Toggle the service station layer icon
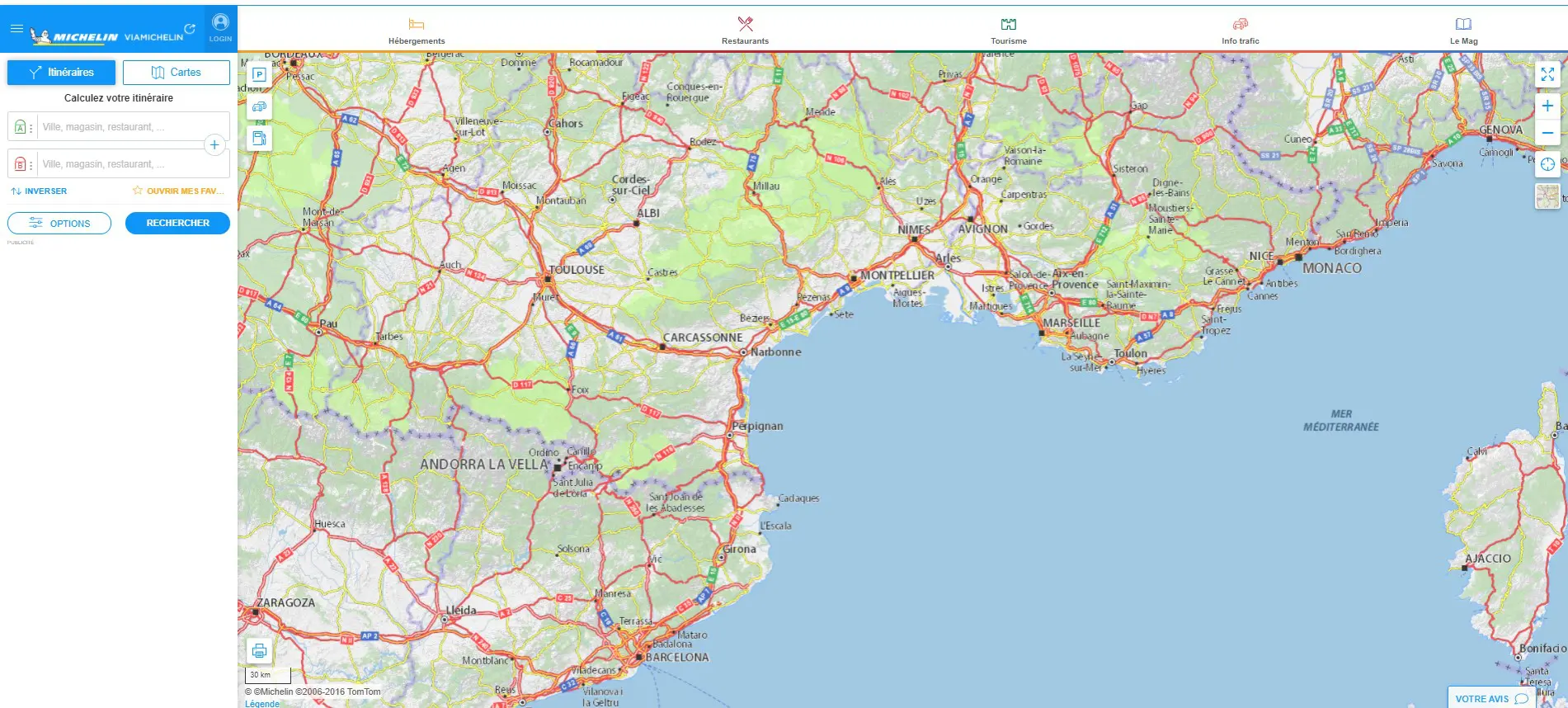This screenshot has width=1568, height=708. click(x=259, y=139)
